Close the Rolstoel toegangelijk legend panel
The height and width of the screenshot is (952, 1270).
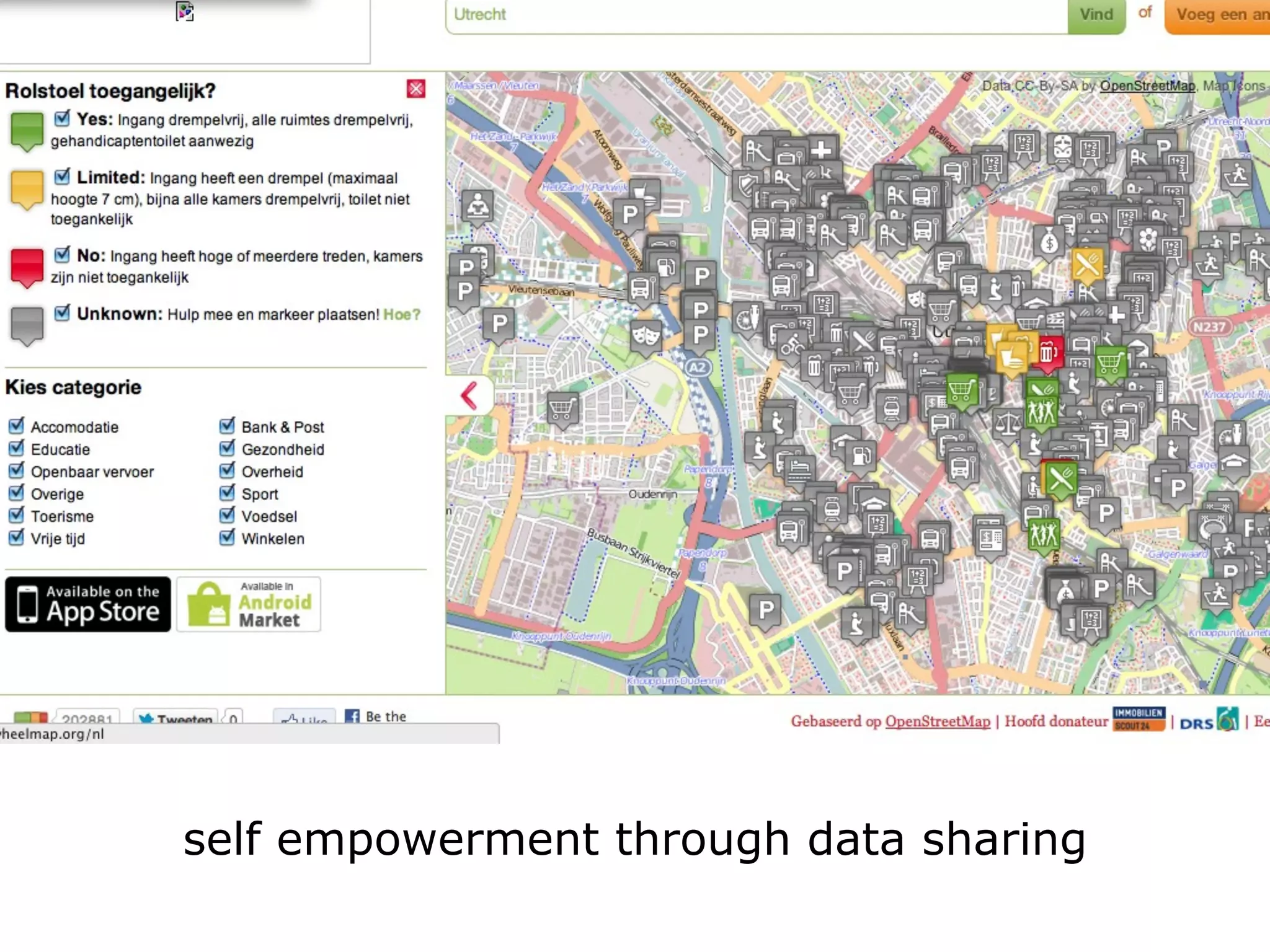click(415, 89)
